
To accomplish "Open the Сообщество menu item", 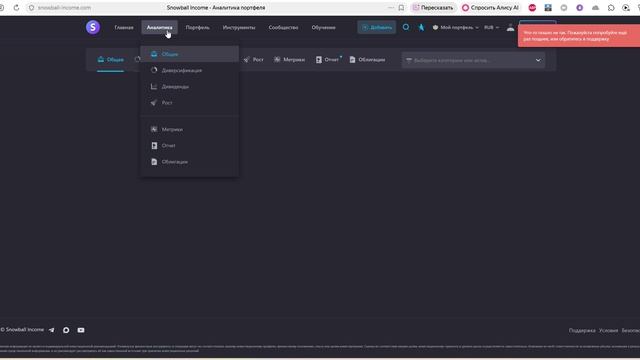I will (x=283, y=27).
